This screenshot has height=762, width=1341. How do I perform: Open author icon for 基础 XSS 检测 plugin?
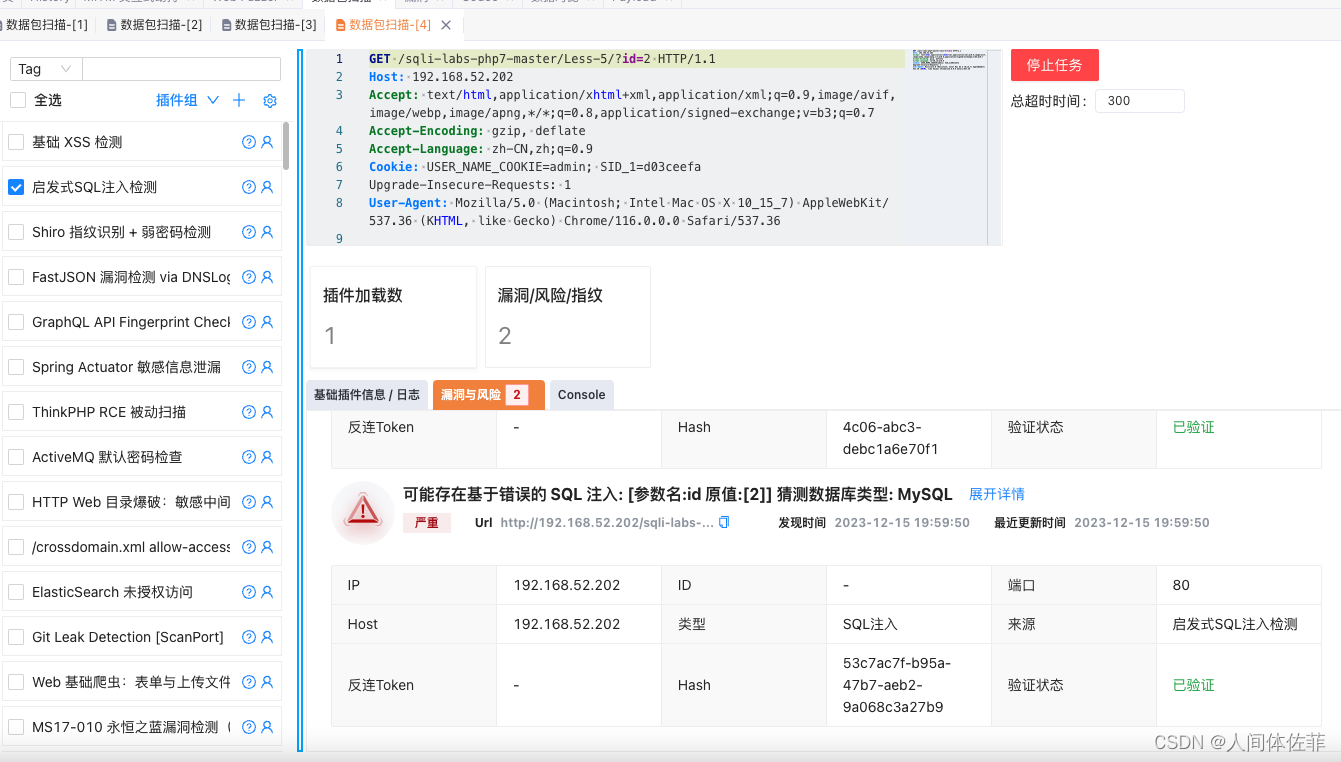pyautogui.click(x=267, y=142)
